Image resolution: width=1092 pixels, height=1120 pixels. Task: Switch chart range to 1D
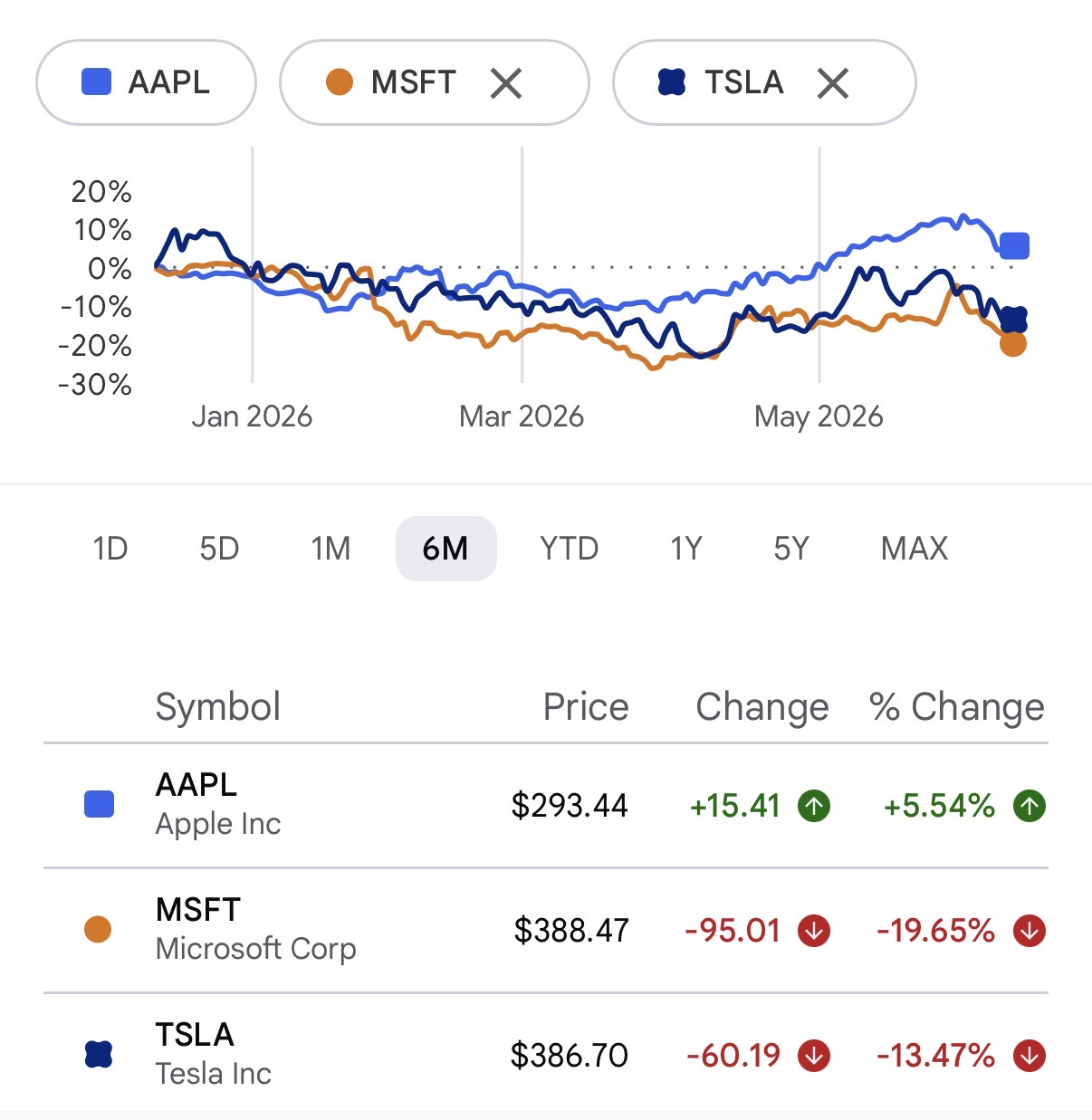110,549
